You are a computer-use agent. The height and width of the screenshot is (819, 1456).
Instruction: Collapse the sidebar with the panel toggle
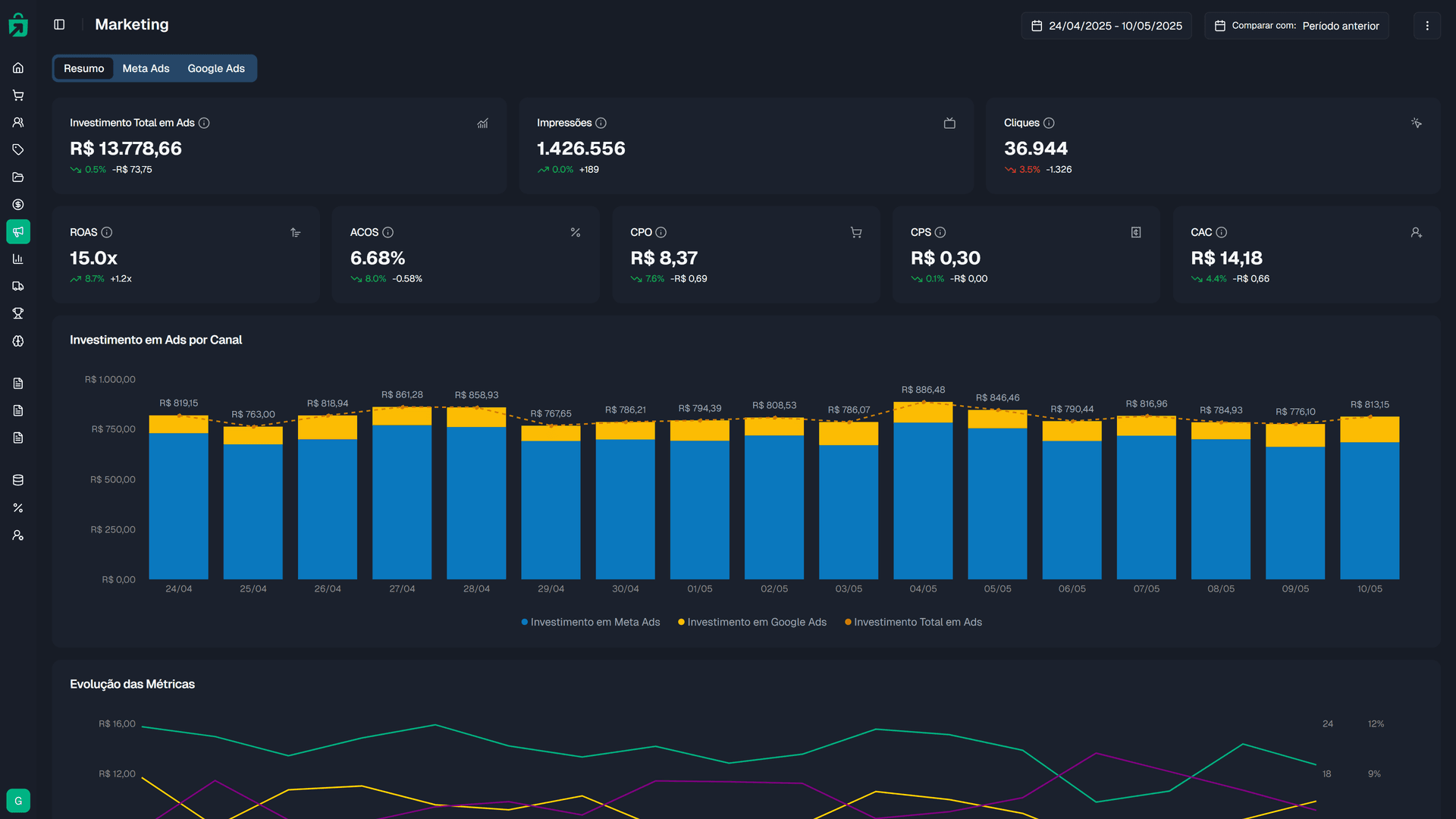tap(59, 24)
